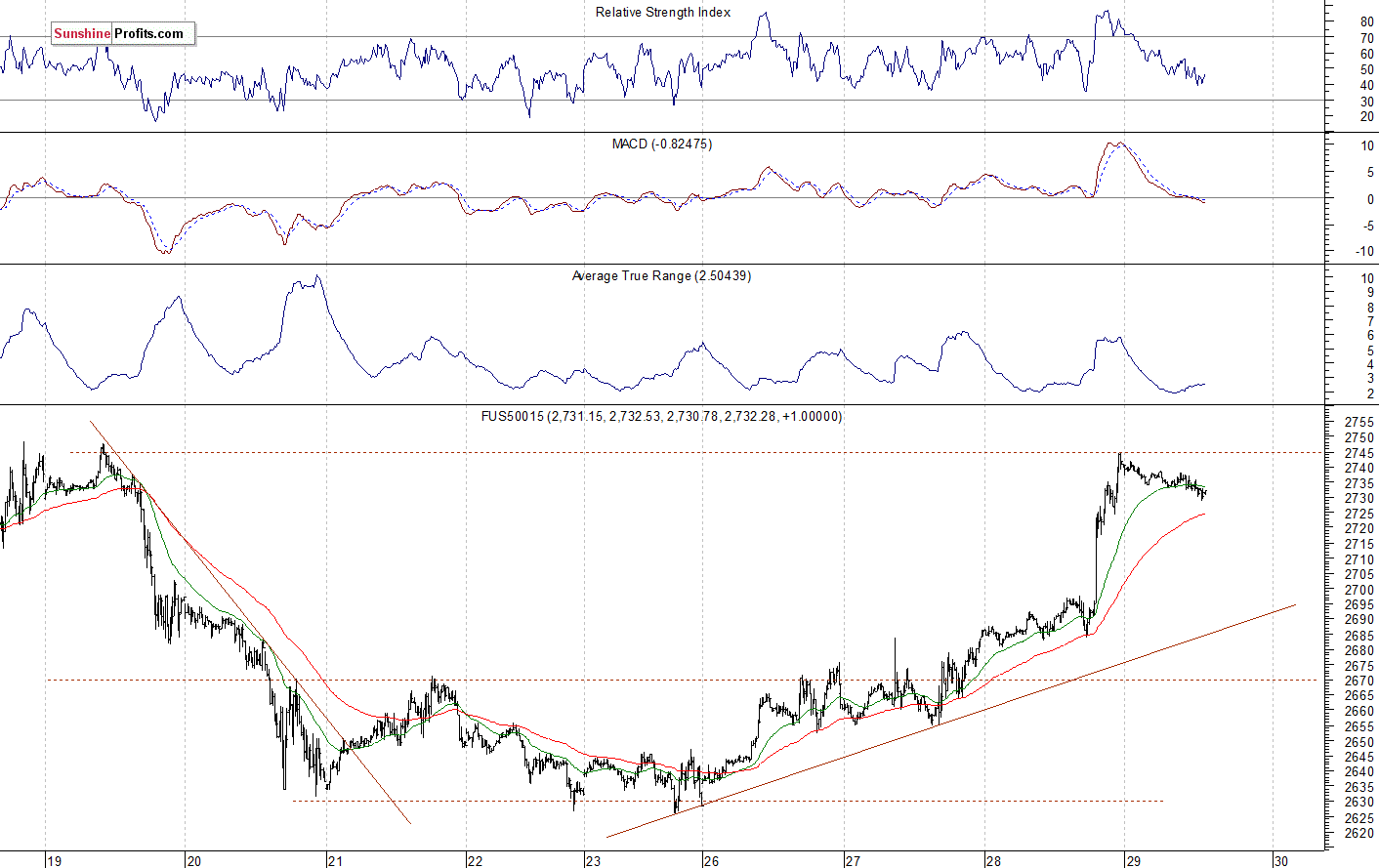Click the ATR 2 axis label
Image resolution: width=1379 pixels, height=868 pixels.
click(1371, 393)
